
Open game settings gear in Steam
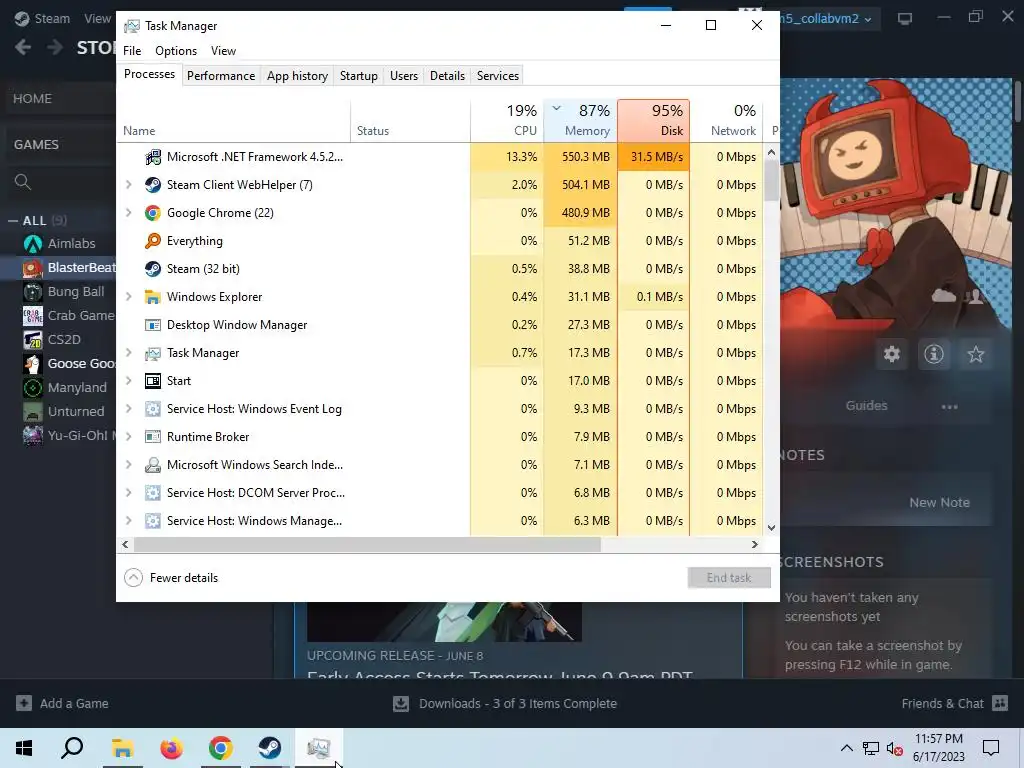pos(891,354)
